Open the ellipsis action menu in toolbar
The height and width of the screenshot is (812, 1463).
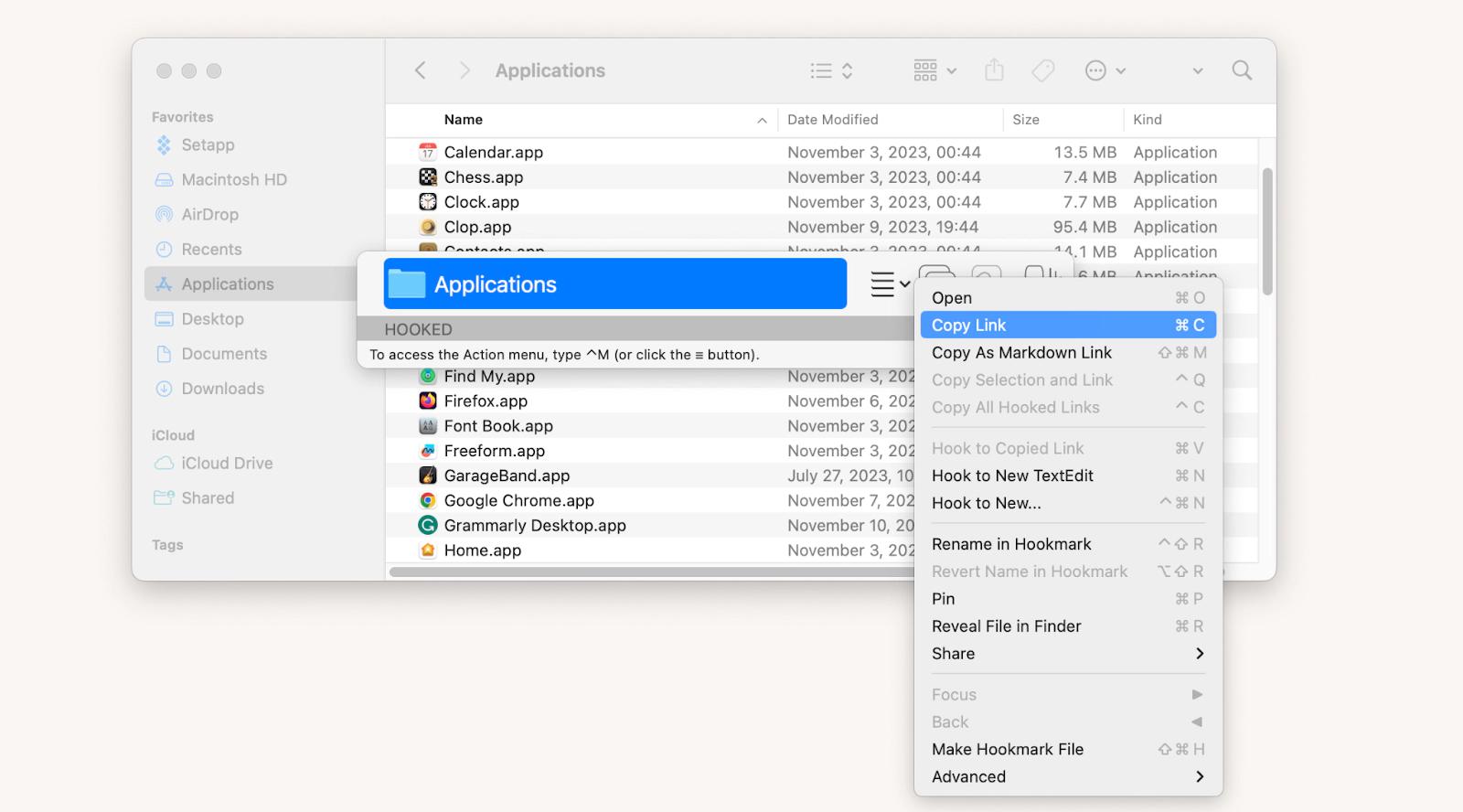(1105, 70)
